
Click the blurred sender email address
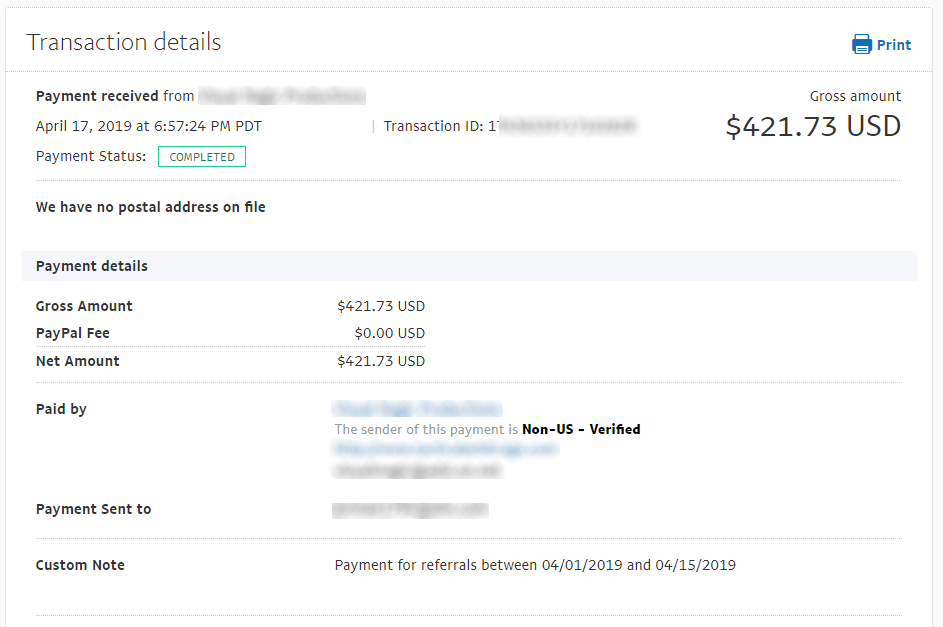click(417, 469)
